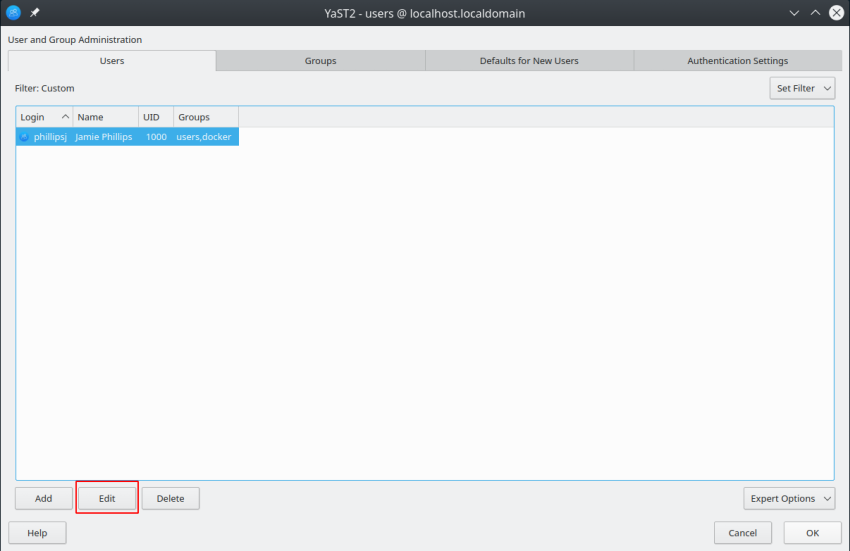
Task: Open Defaults for New Users tab
Action: [x=529, y=61]
